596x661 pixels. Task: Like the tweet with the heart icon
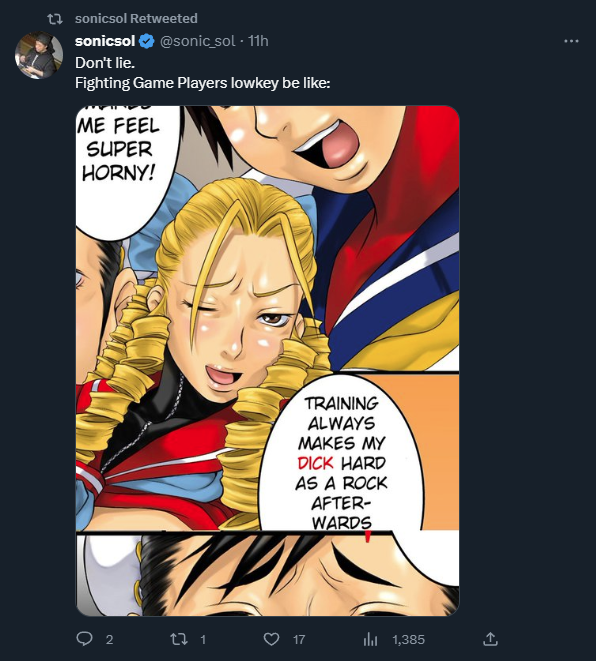tap(271, 639)
